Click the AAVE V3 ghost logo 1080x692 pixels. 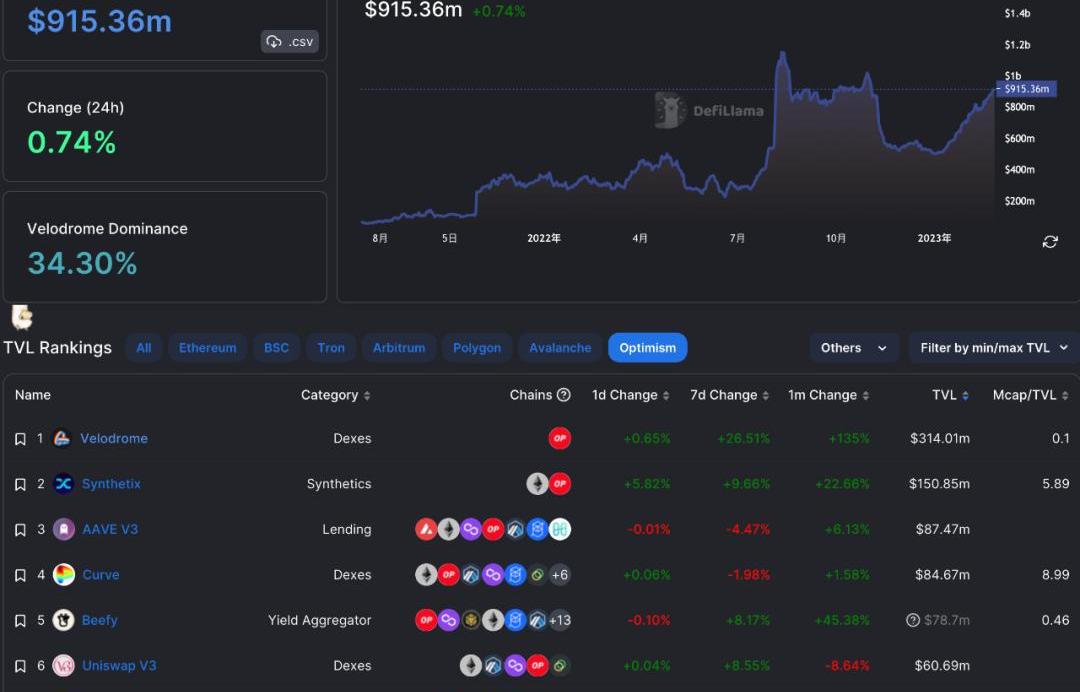63,529
